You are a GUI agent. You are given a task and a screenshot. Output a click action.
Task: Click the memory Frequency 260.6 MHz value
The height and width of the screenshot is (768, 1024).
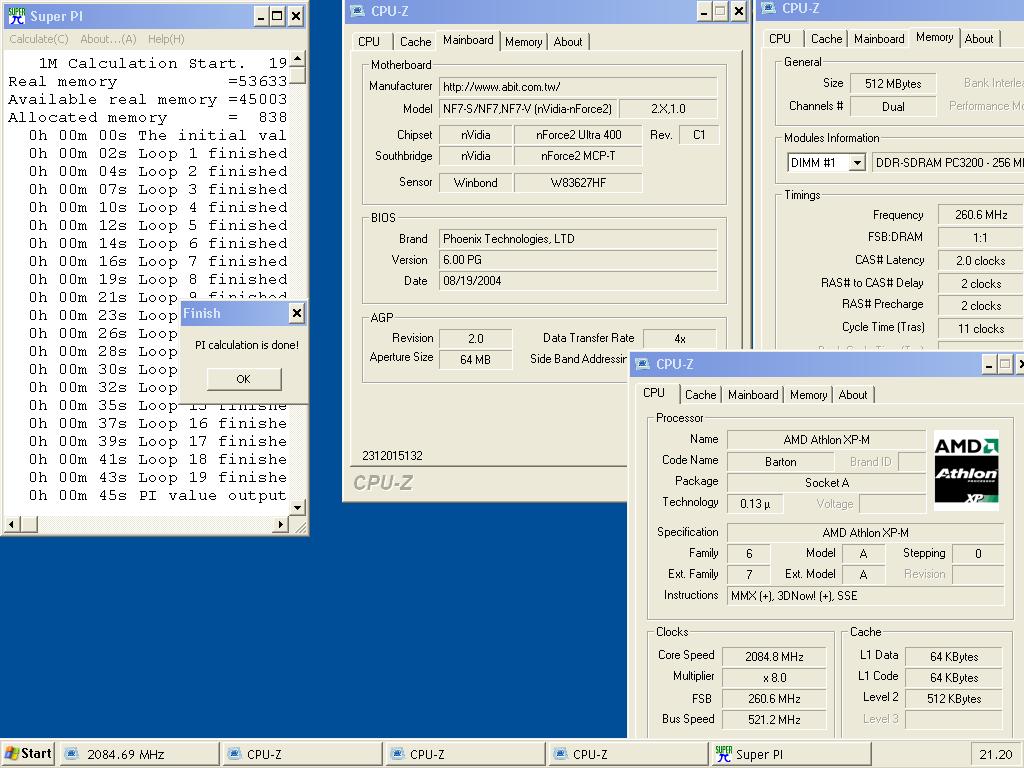point(980,215)
